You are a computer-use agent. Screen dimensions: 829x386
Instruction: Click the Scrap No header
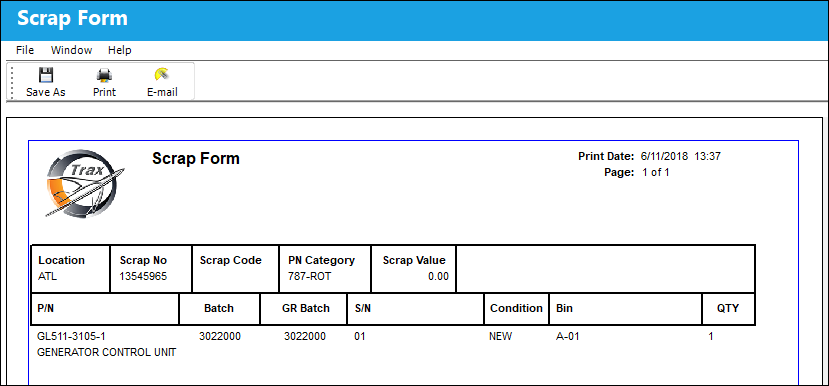(x=143, y=260)
